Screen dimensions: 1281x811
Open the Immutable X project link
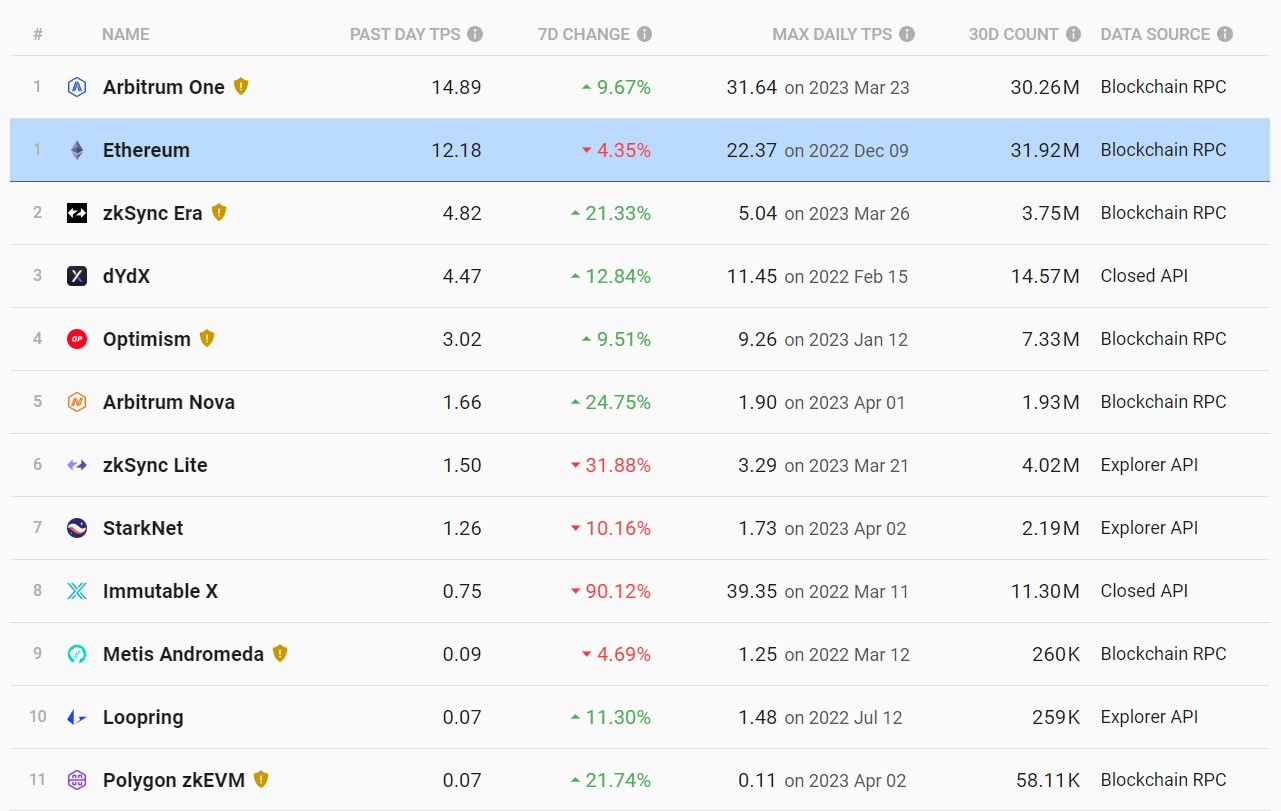tap(160, 591)
